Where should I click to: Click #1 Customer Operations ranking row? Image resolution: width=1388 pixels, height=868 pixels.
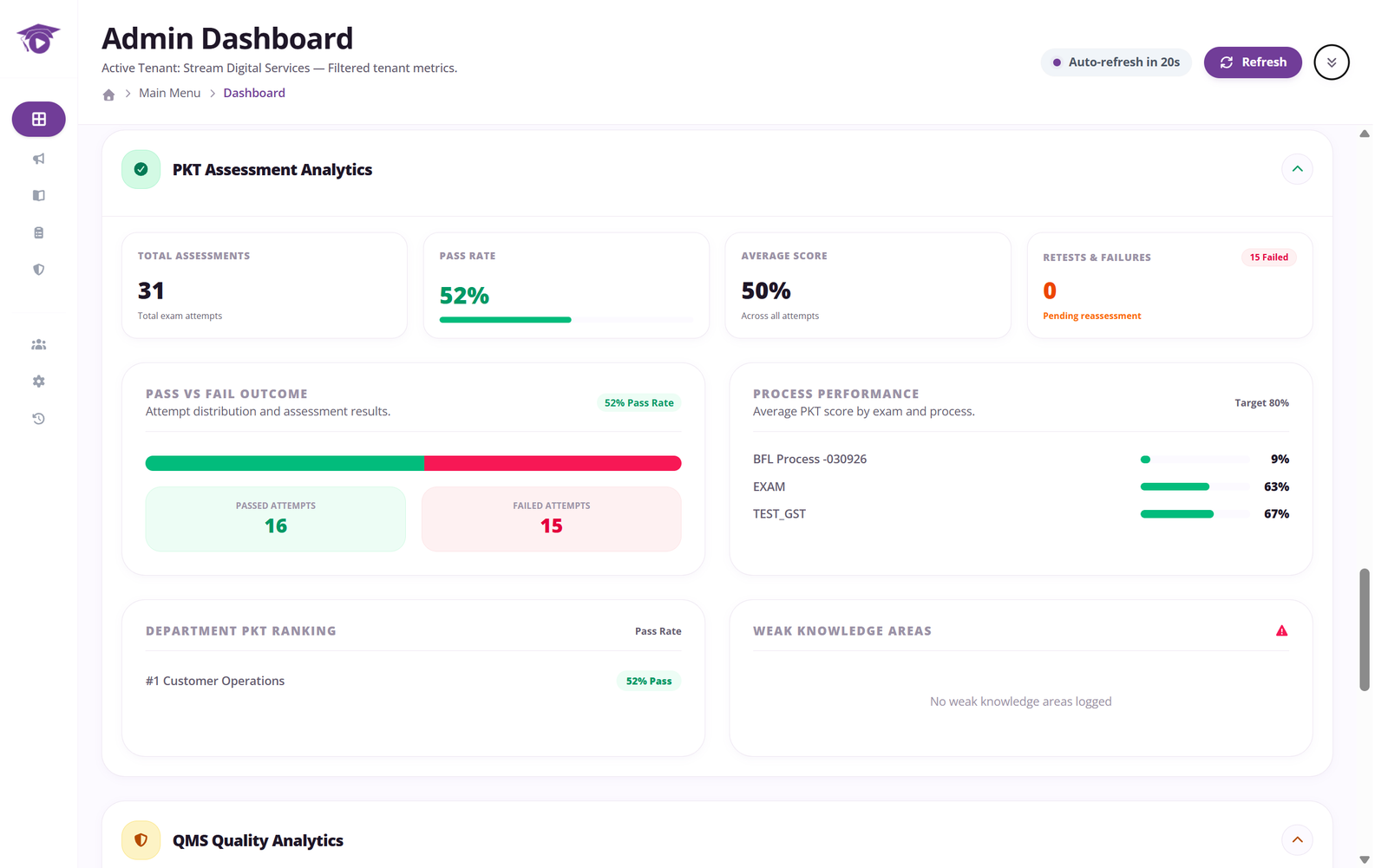pyautogui.click(x=414, y=681)
